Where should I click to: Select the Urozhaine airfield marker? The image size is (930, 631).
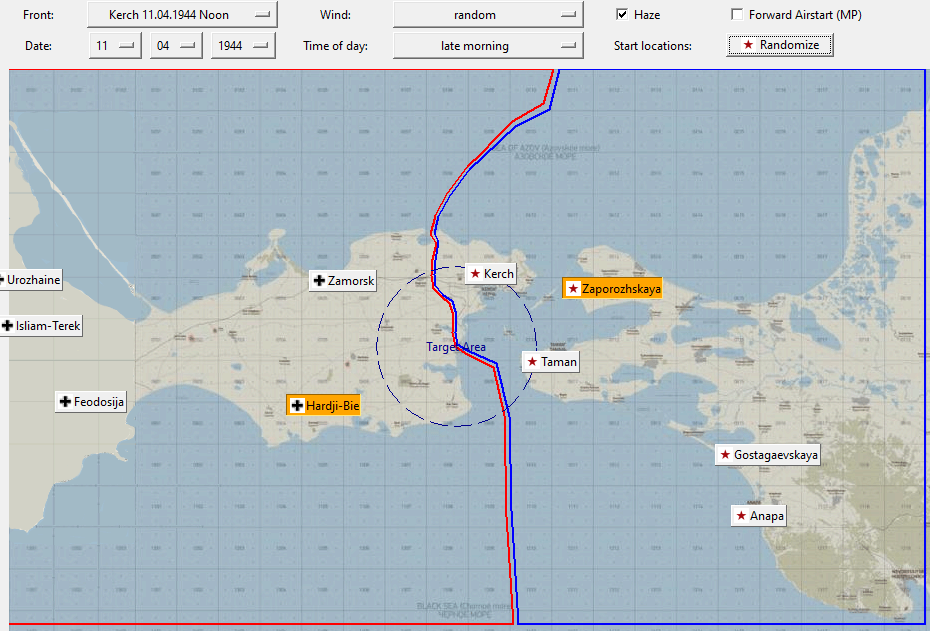31,279
